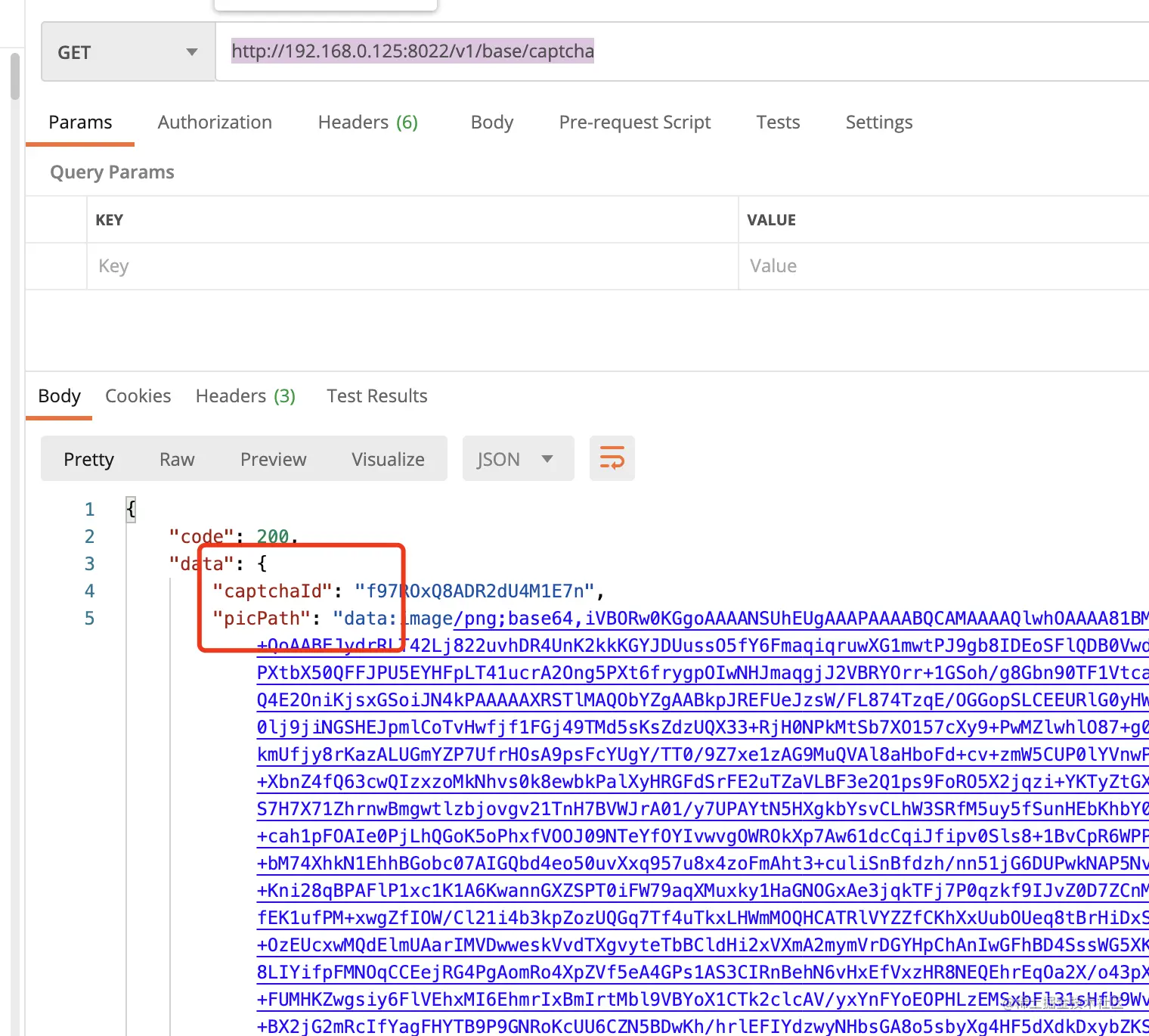
Task: Open the Settings tab
Action: click(x=879, y=123)
